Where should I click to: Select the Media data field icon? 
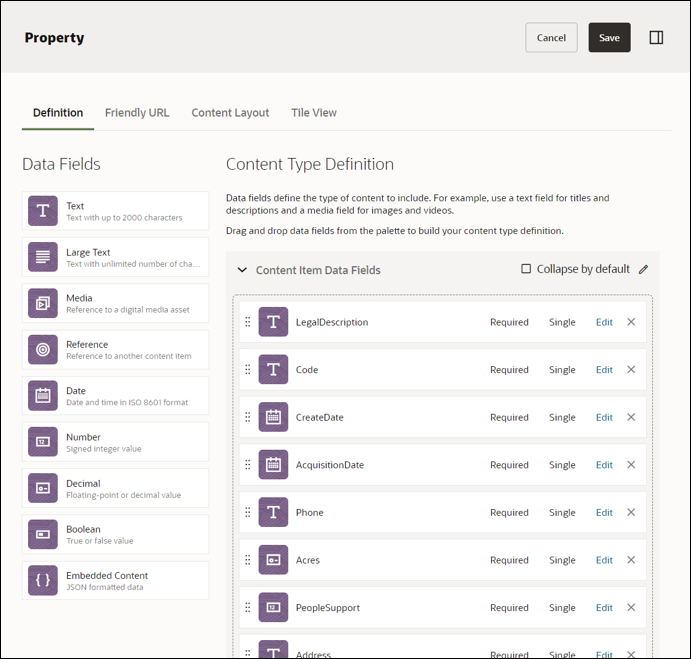pyautogui.click(x=43, y=303)
